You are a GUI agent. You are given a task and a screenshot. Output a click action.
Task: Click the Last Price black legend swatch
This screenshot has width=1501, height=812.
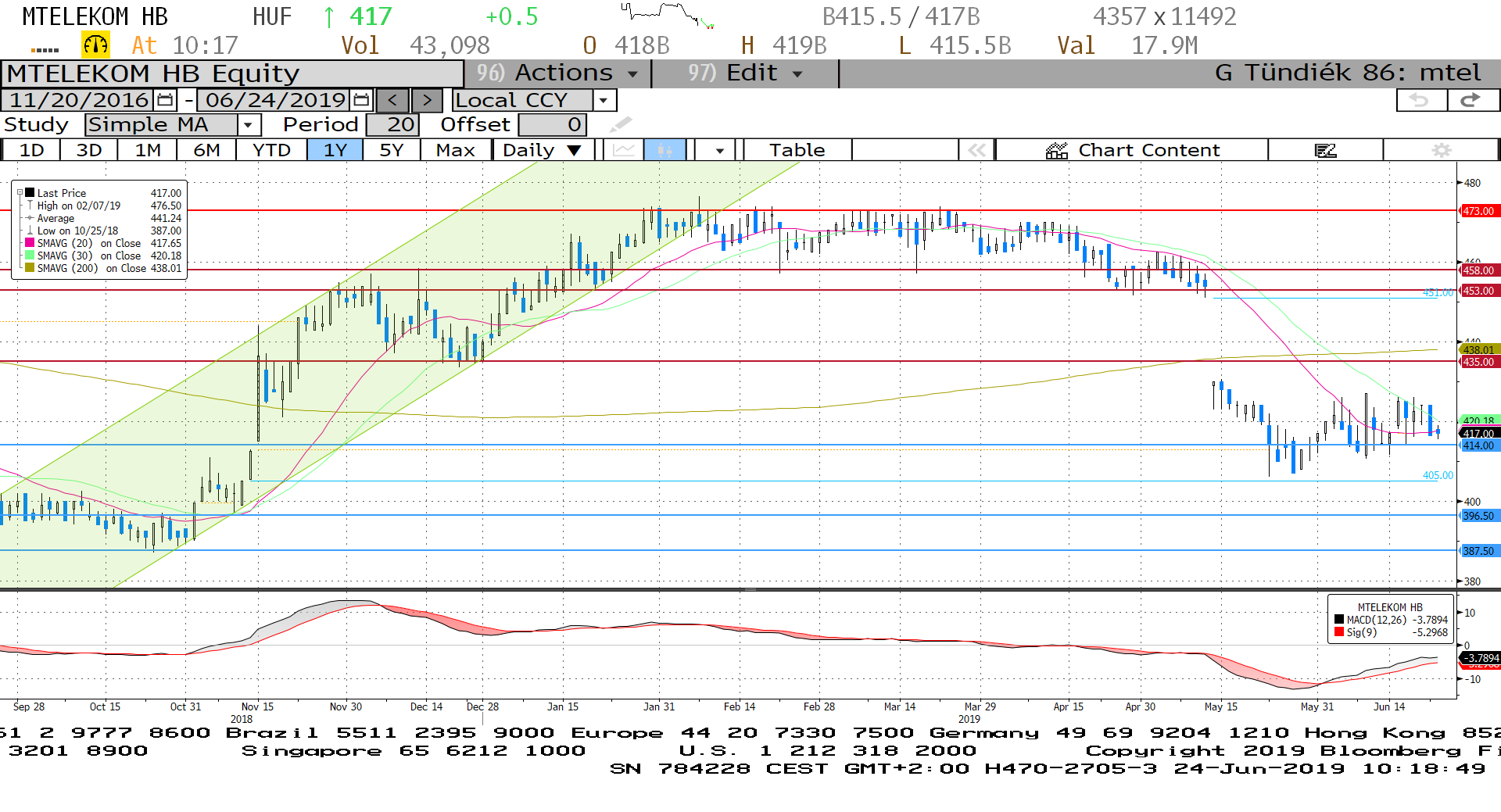tap(30, 192)
